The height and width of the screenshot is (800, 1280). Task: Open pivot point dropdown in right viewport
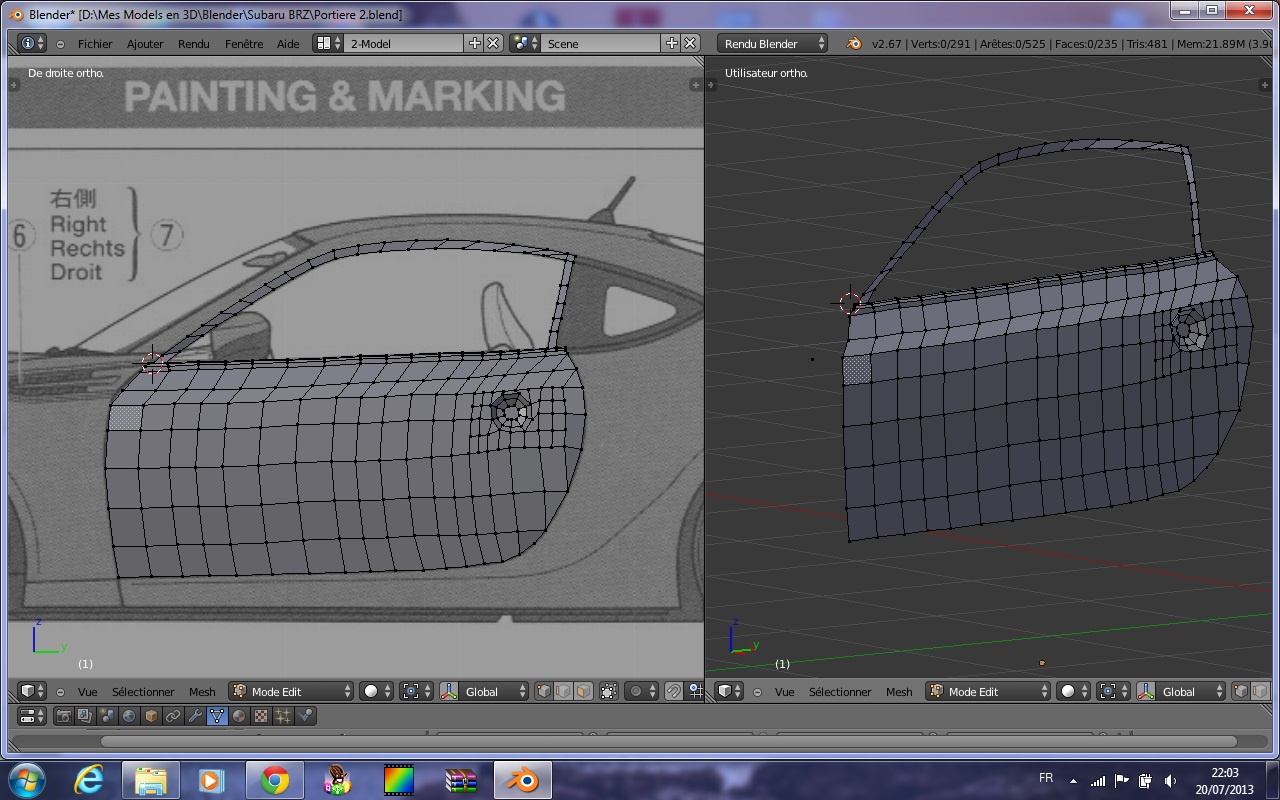(1113, 691)
